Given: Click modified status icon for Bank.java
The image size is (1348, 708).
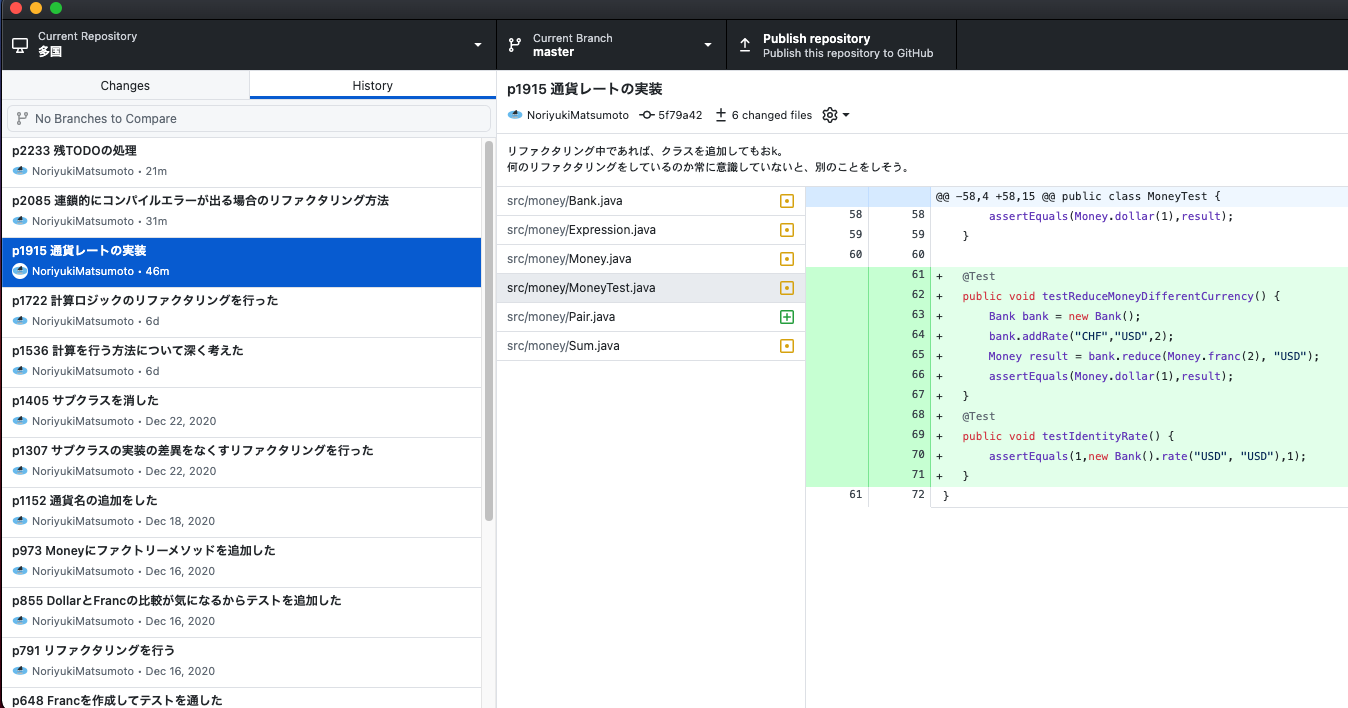Looking at the screenshot, I should [787, 201].
